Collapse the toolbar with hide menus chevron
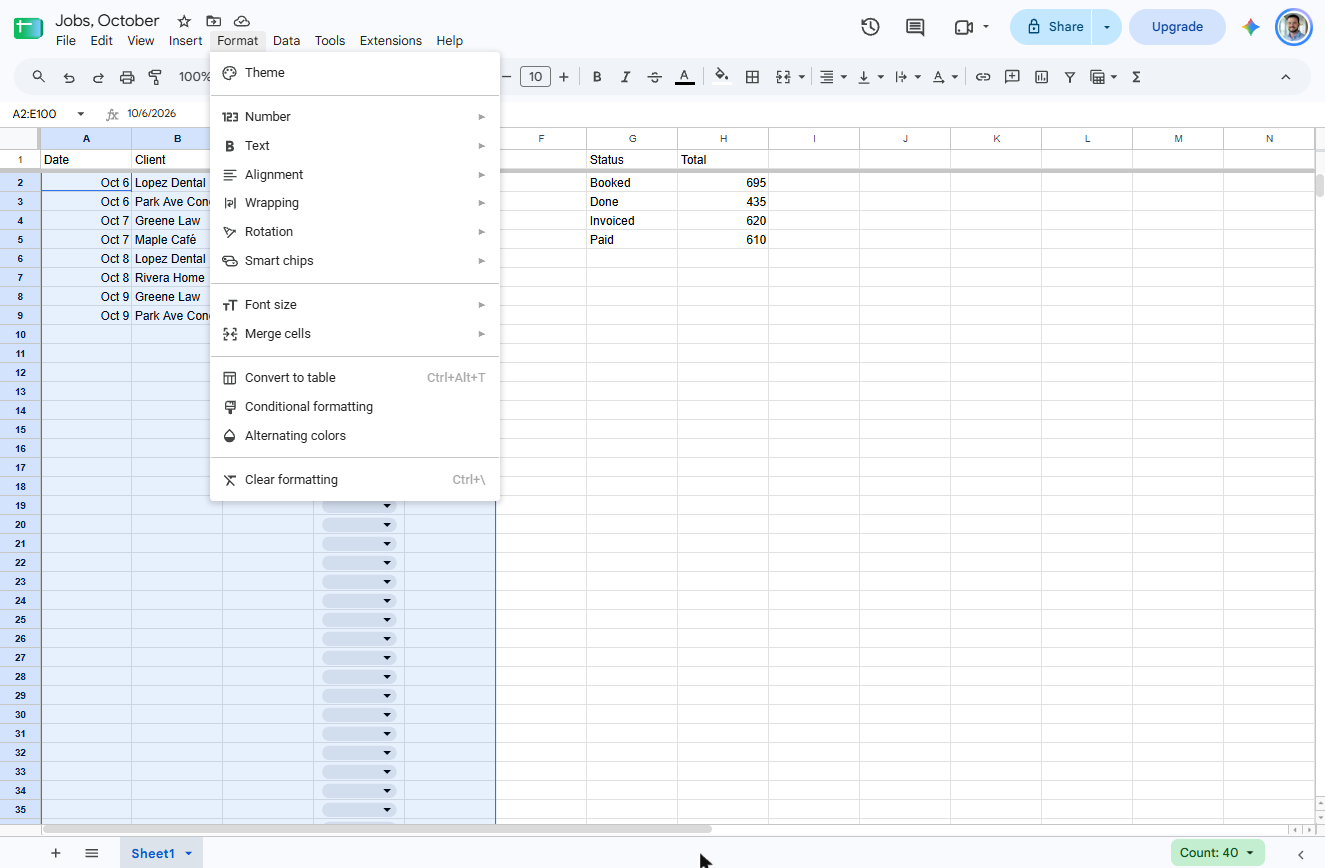The height and width of the screenshot is (868, 1325). click(x=1286, y=77)
